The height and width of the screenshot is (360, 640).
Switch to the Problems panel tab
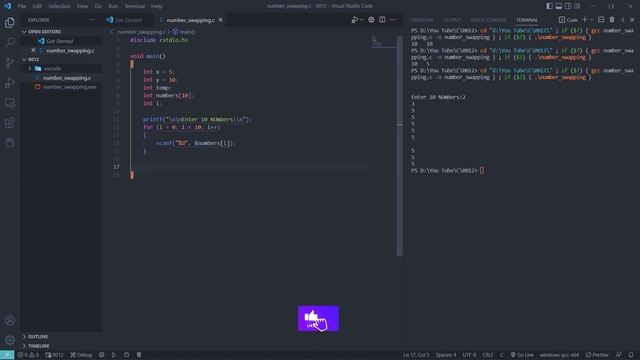click(x=422, y=20)
